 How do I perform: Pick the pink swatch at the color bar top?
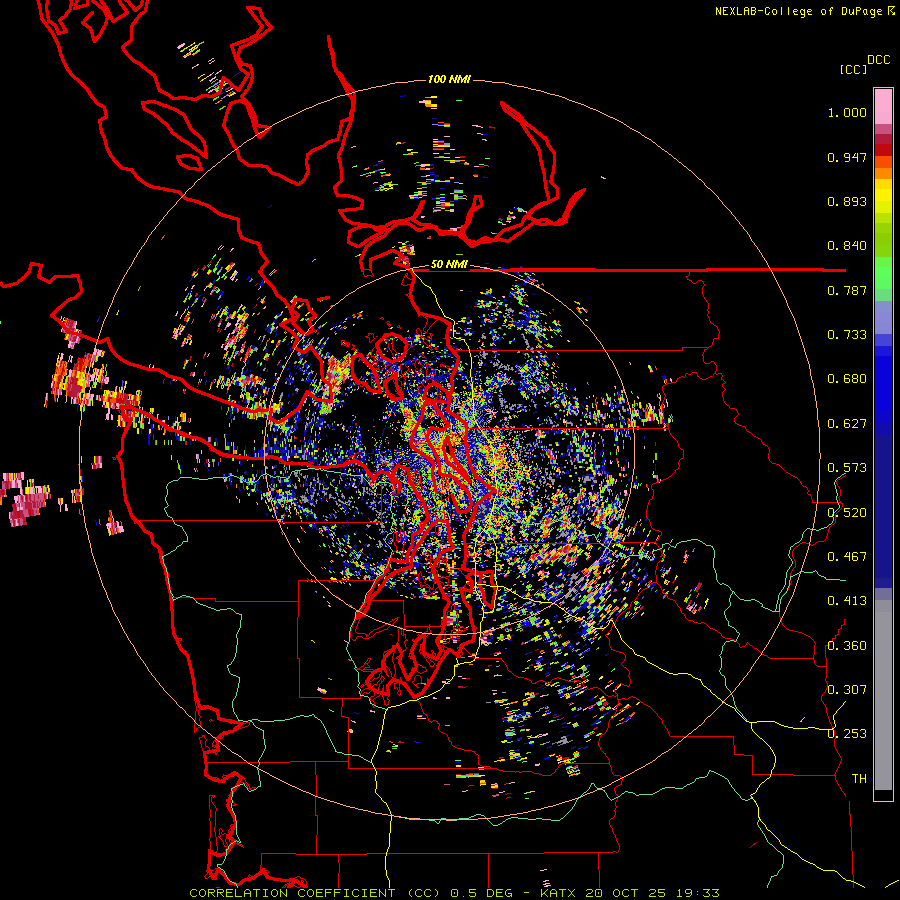(x=883, y=106)
